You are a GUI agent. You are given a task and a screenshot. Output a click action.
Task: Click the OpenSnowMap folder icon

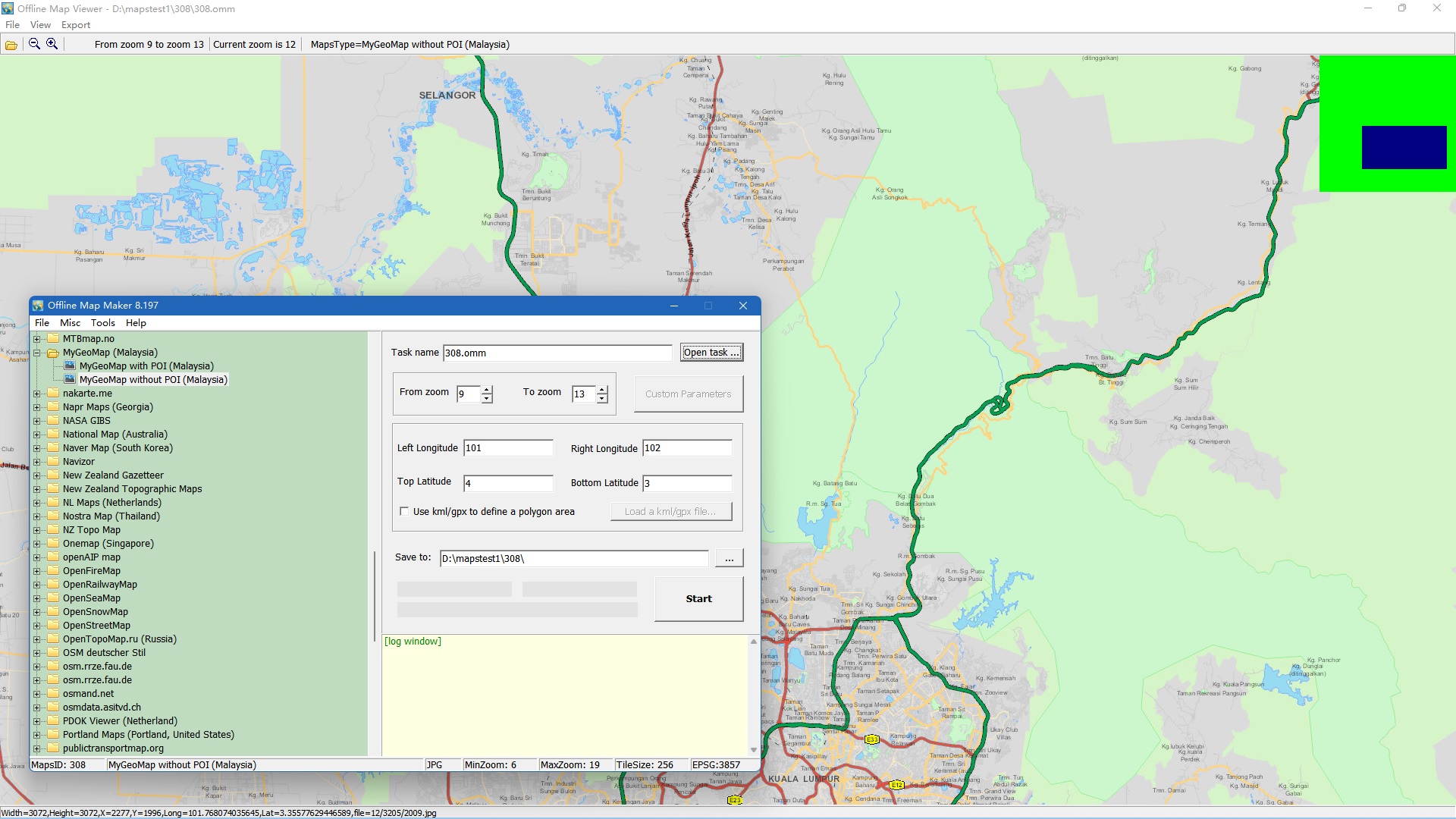(x=53, y=612)
